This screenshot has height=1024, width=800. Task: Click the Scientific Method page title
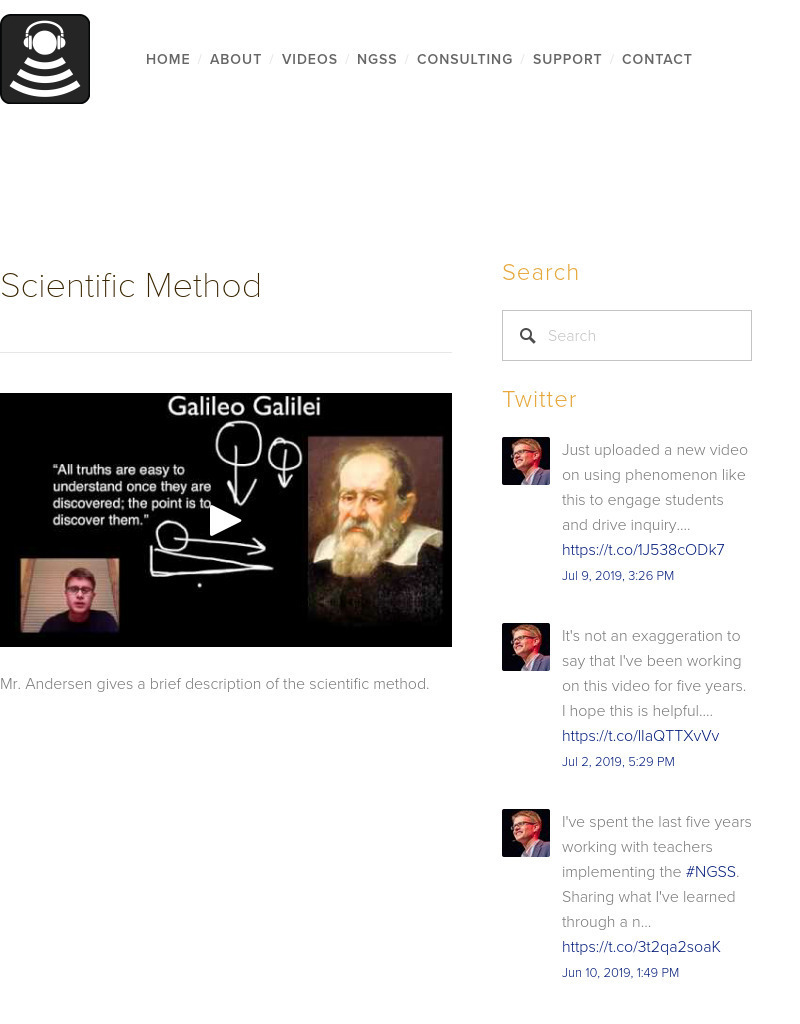(x=131, y=286)
